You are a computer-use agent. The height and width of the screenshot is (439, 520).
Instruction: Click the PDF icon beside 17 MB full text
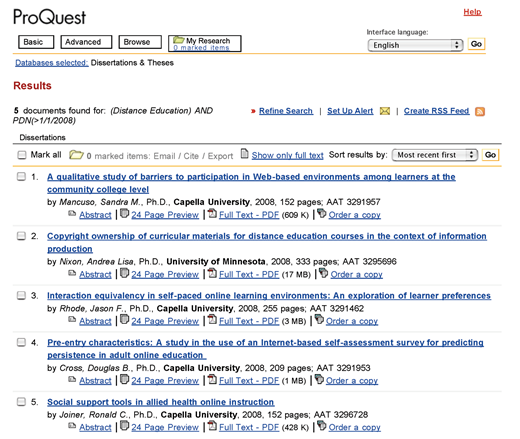tap(212, 273)
